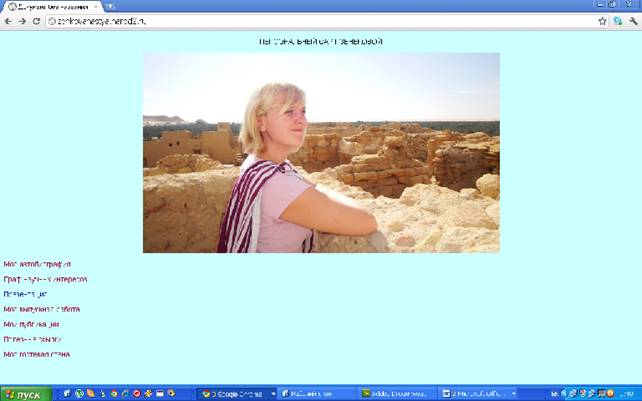Image resolution: width=642 pixels, height=401 pixels.
Task: Bookmark this page with the star icon
Action: coord(602,20)
